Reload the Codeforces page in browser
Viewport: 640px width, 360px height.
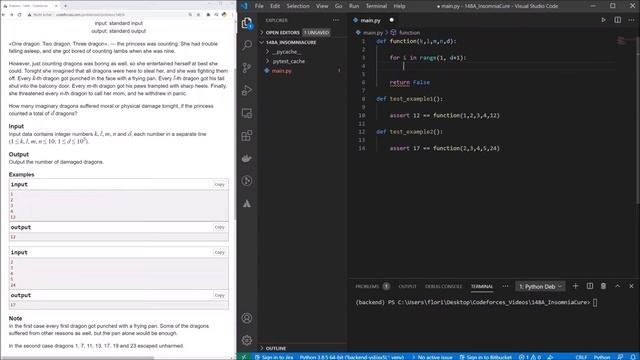pos(19,15)
